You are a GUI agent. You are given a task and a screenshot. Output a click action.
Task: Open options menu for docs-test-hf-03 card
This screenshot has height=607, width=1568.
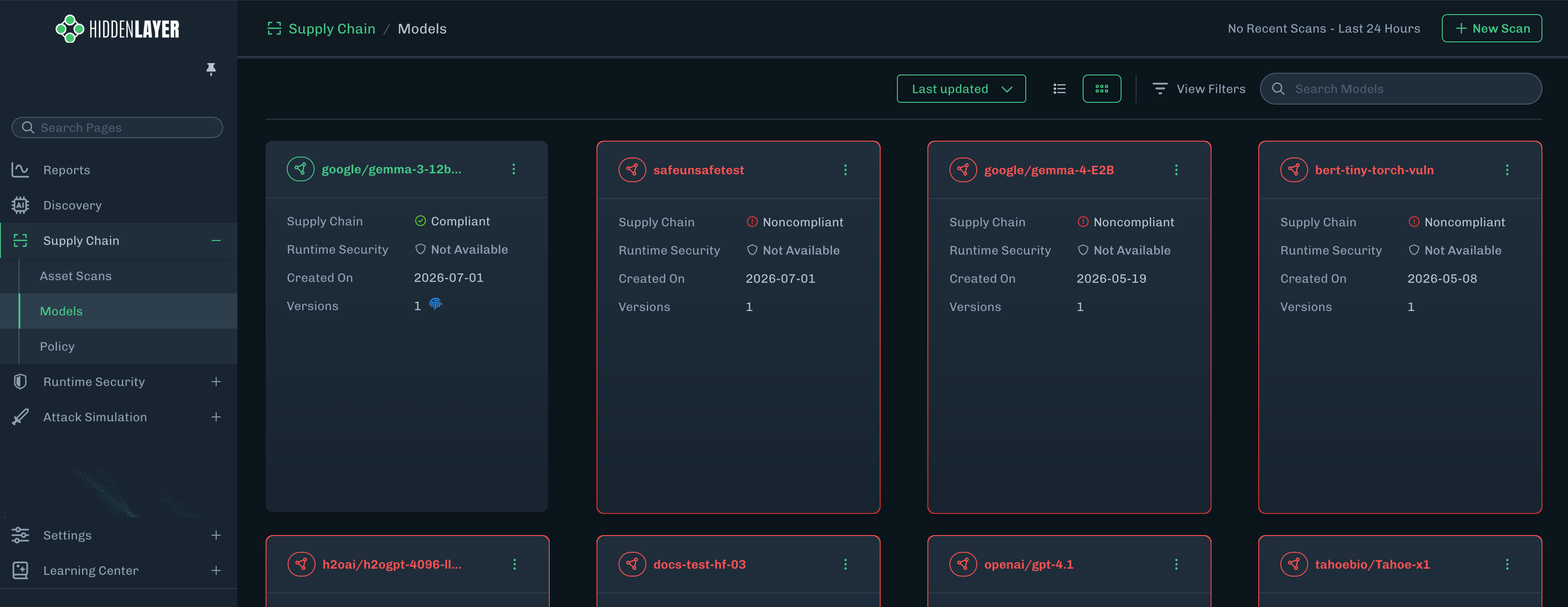[x=845, y=564]
